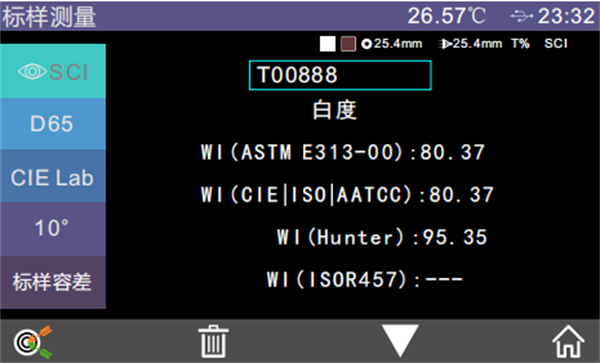
Task: Select the 标样测量 title header
Action: [x=49, y=17]
